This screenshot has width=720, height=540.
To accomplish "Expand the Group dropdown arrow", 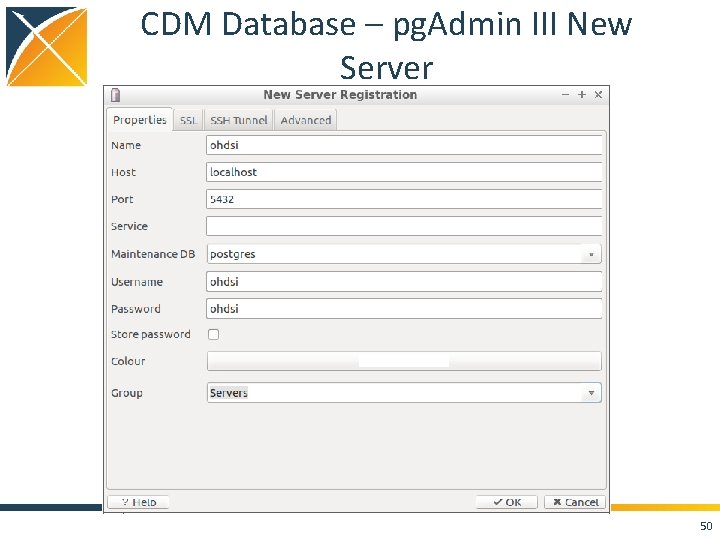I will [x=591, y=393].
